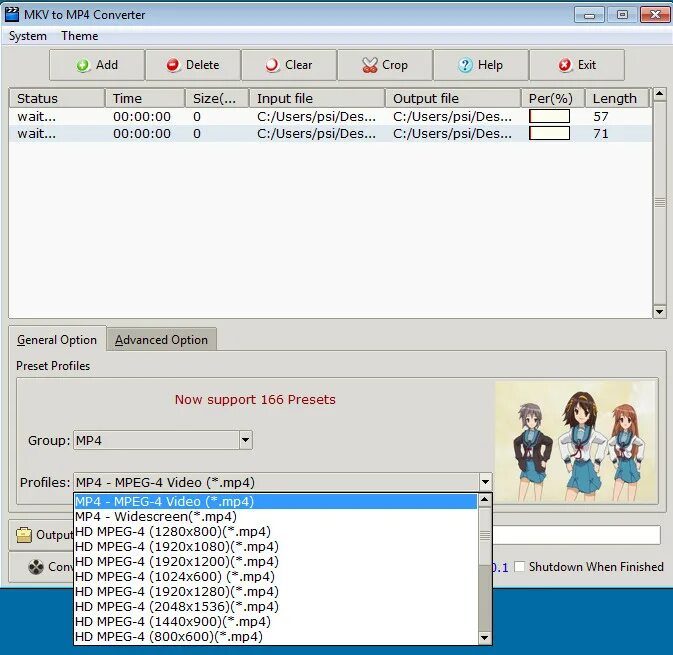Click length value 71 in second row
This screenshot has width=673, height=655.
(x=601, y=133)
